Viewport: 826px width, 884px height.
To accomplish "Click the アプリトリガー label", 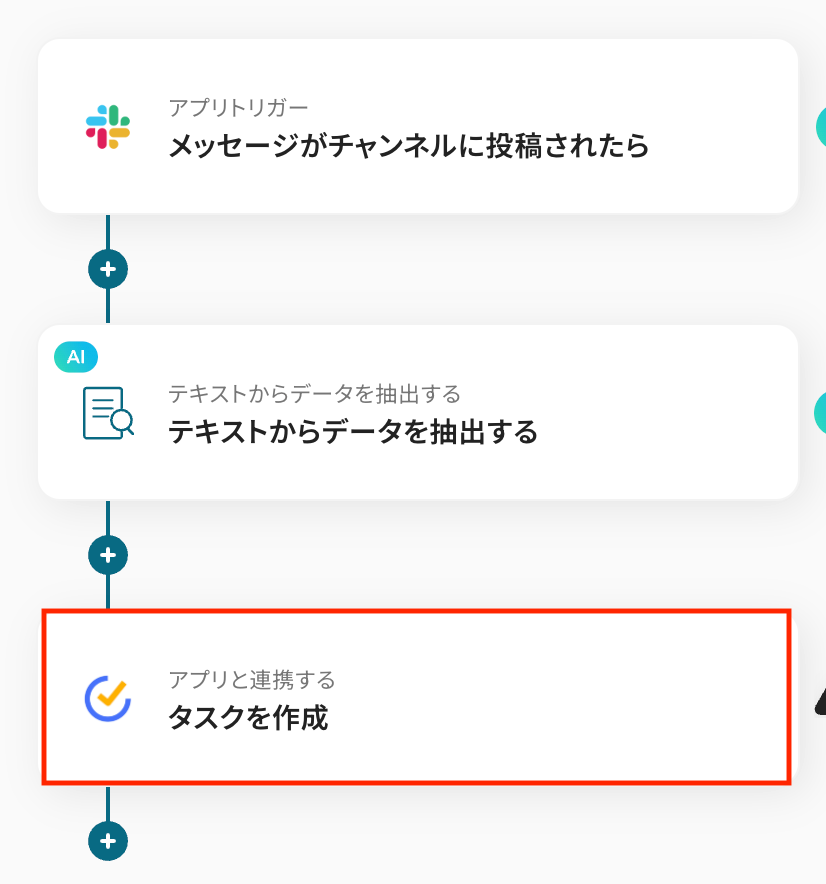I will 239,108.
